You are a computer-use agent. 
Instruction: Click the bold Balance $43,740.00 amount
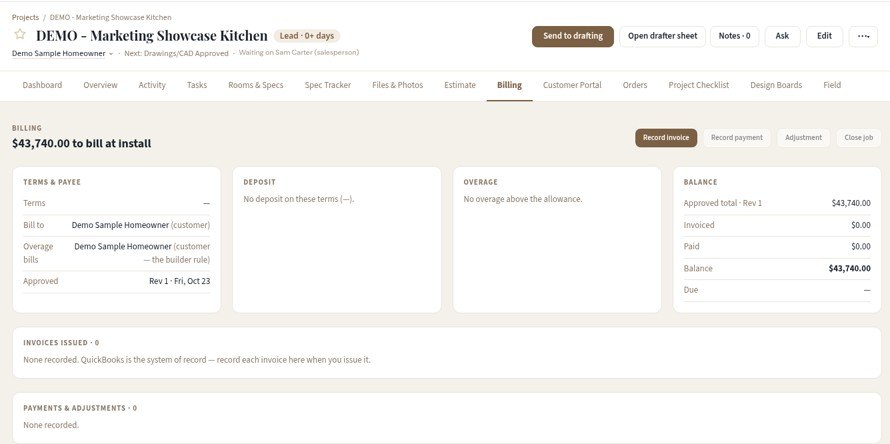(850, 269)
